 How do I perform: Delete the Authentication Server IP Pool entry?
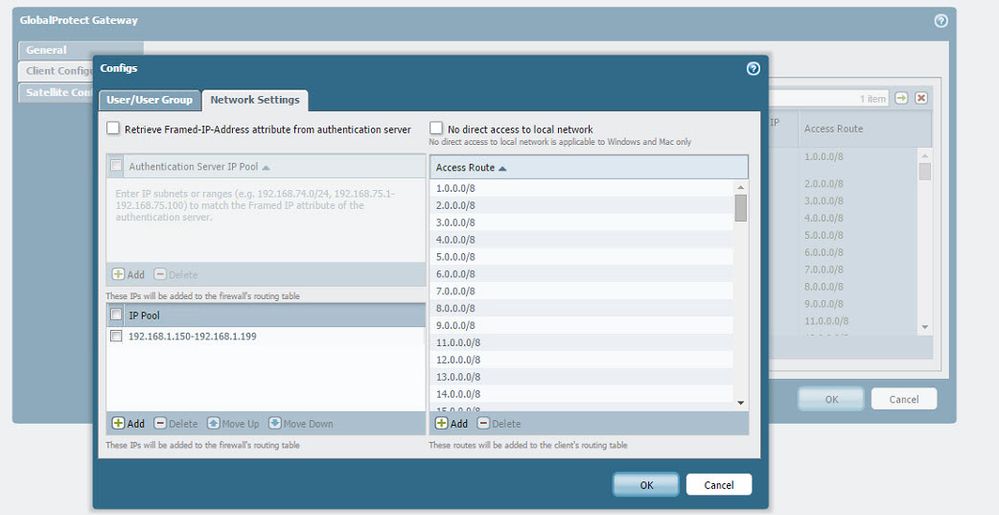[176, 275]
